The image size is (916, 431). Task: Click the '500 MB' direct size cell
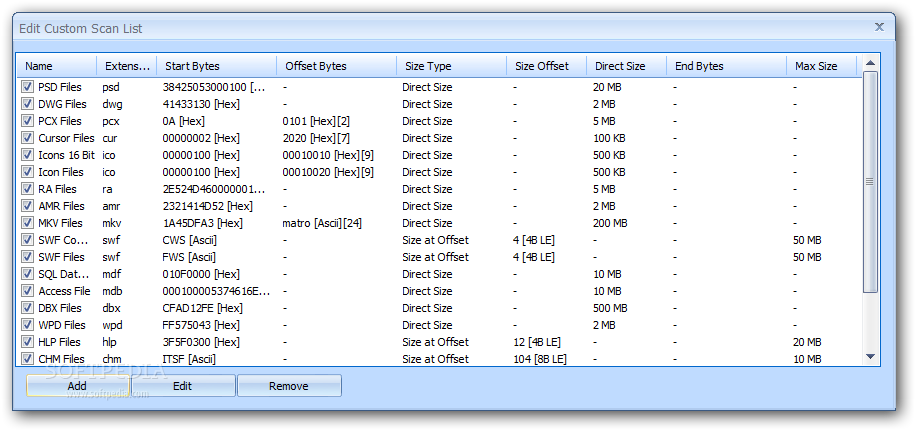tap(610, 308)
